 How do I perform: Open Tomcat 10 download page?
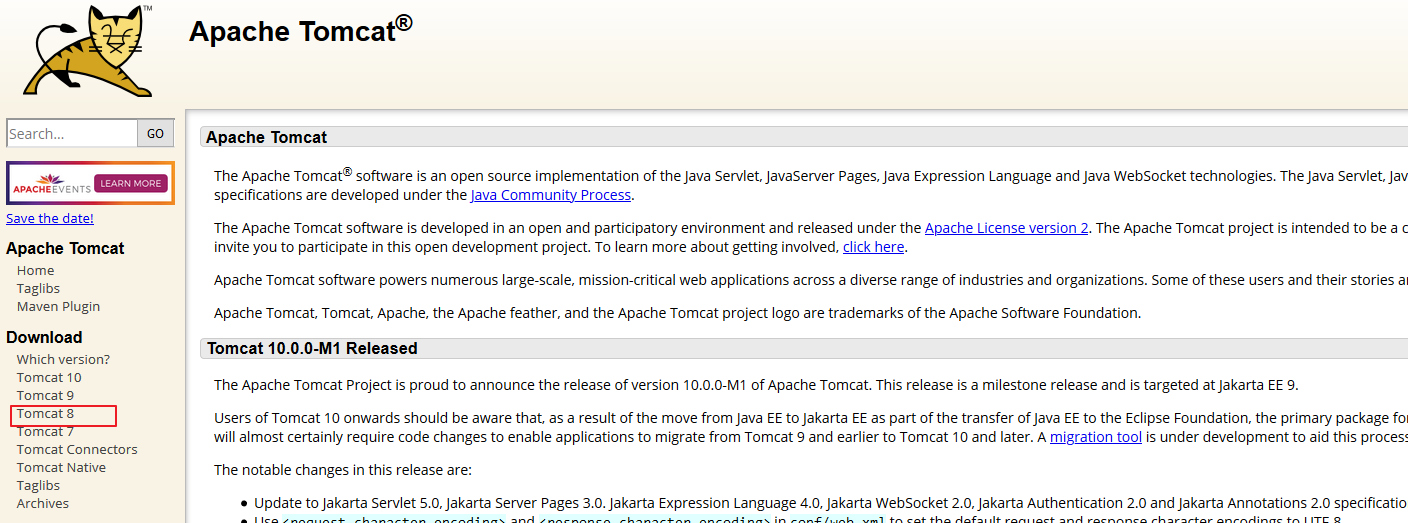click(x=49, y=377)
